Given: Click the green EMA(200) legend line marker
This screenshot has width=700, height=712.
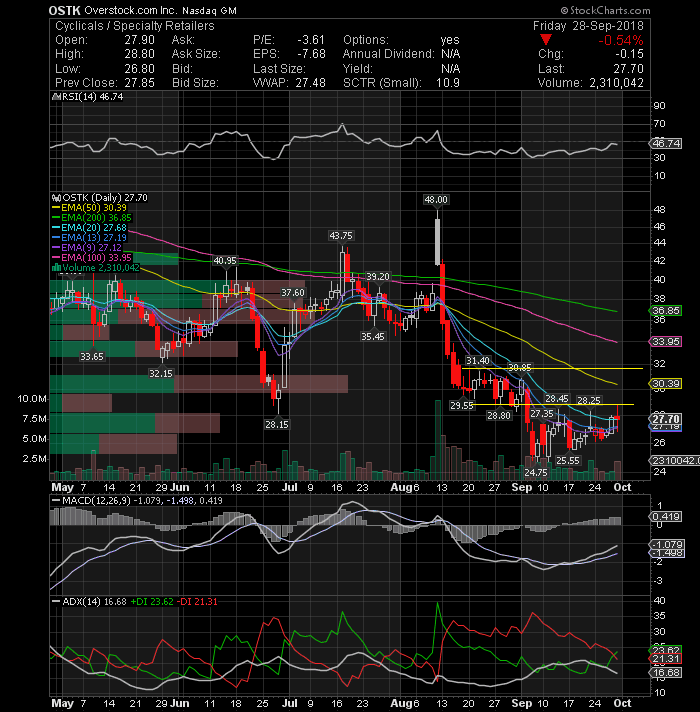Looking at the screenshot, I should click(56, 218).
